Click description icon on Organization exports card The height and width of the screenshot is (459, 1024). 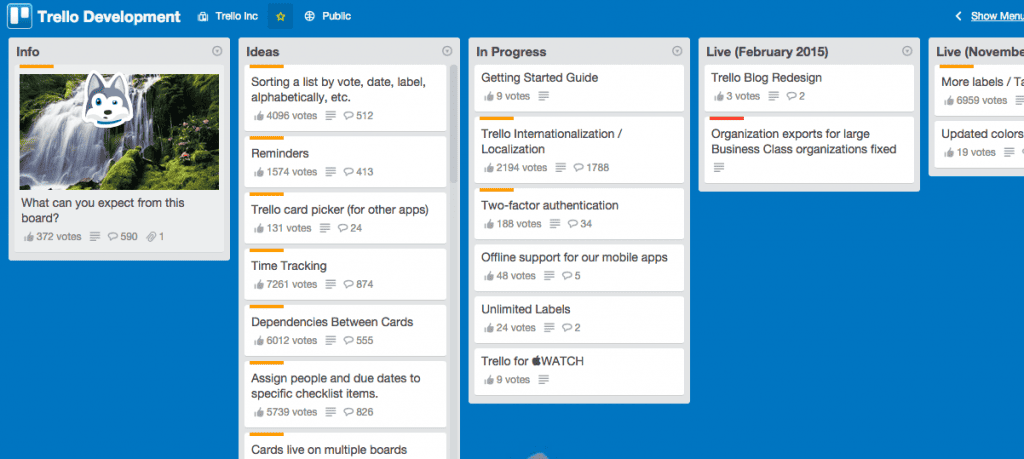[x=718, y=168]
